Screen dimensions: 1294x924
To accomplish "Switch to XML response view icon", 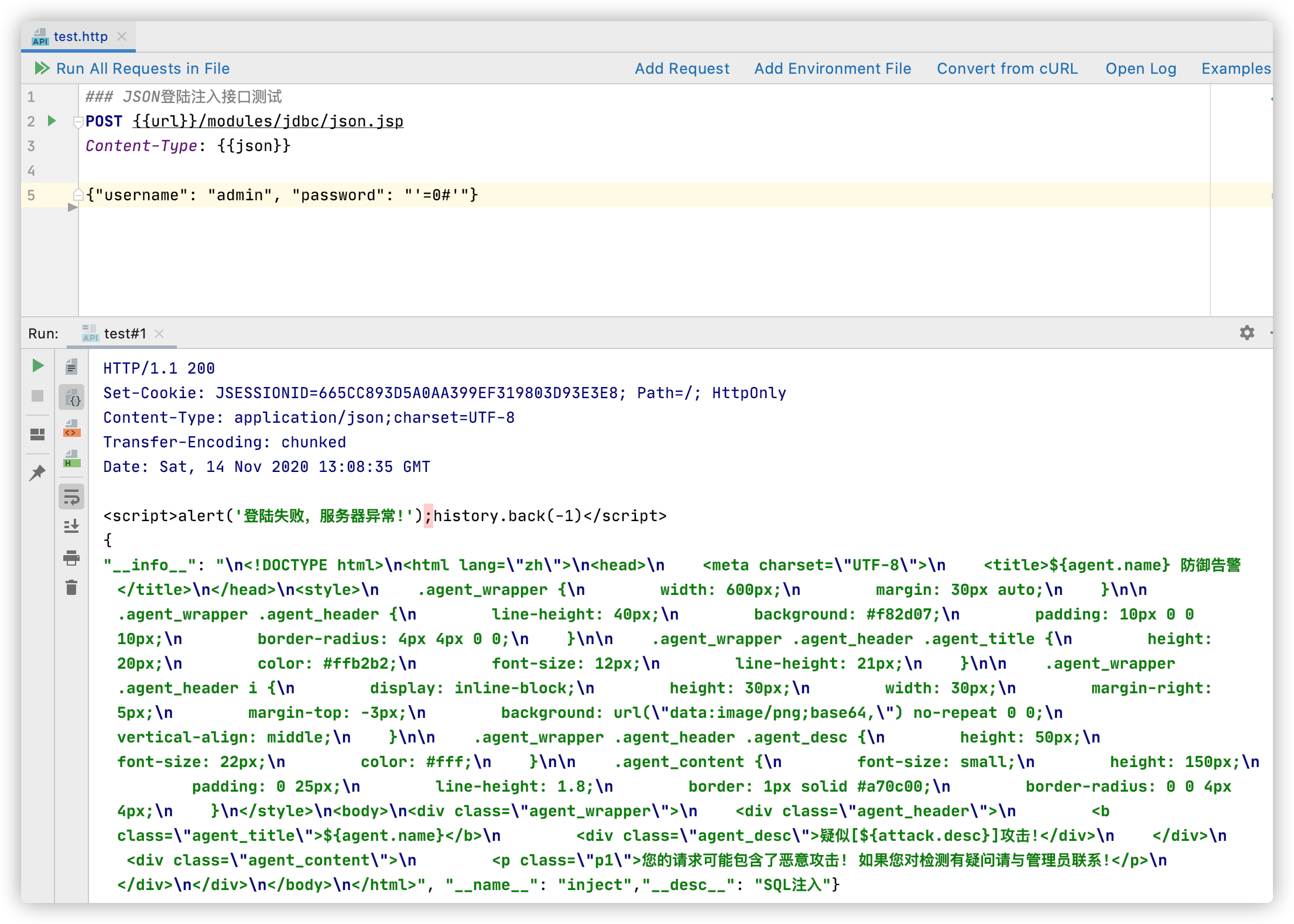I will [x=71, y=428].
